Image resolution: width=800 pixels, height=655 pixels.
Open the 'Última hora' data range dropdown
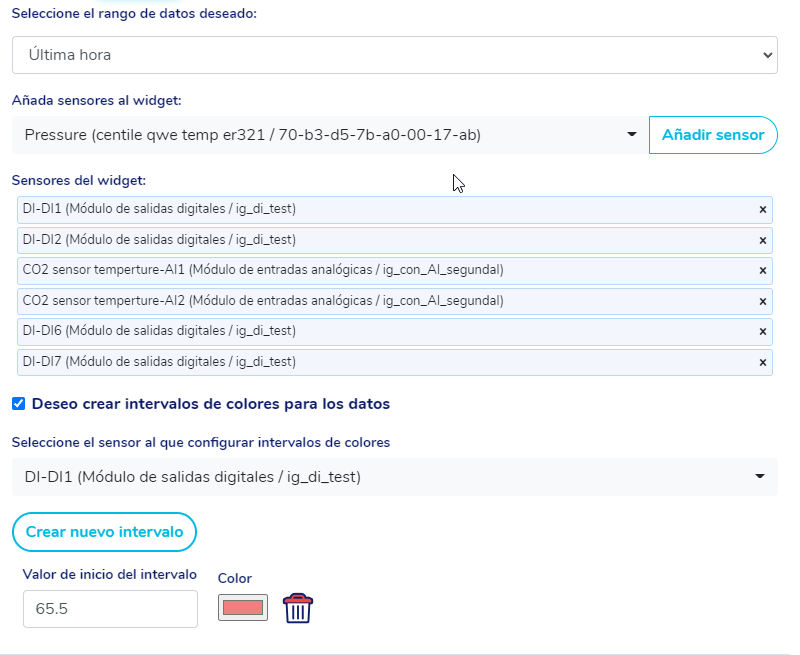394,55
